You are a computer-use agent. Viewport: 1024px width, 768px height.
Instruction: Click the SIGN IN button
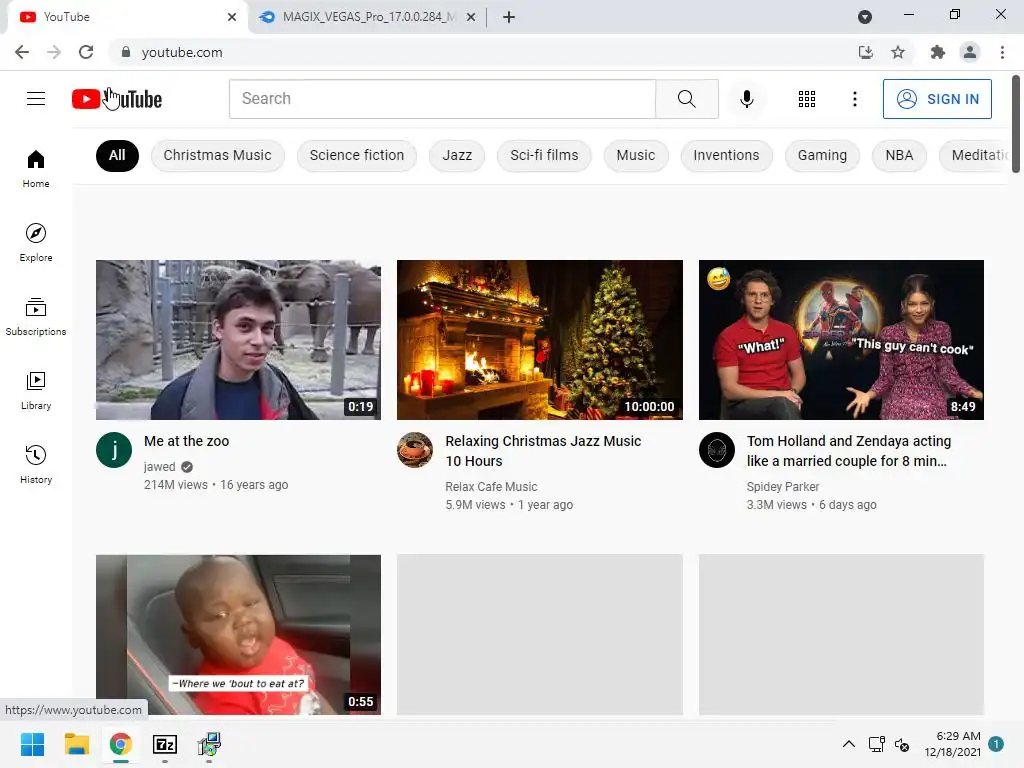[x=937, y=99]
